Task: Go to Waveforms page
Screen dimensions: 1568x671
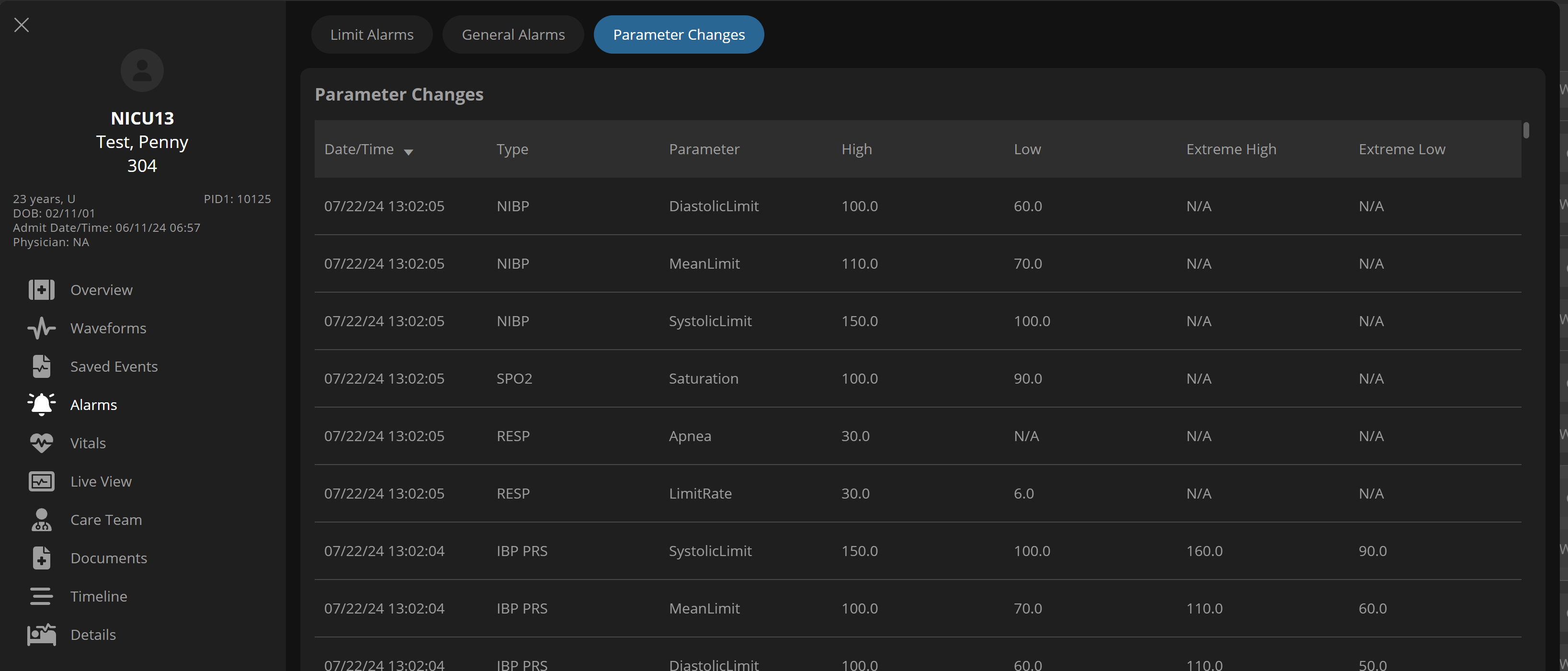Action: point(108,328)
